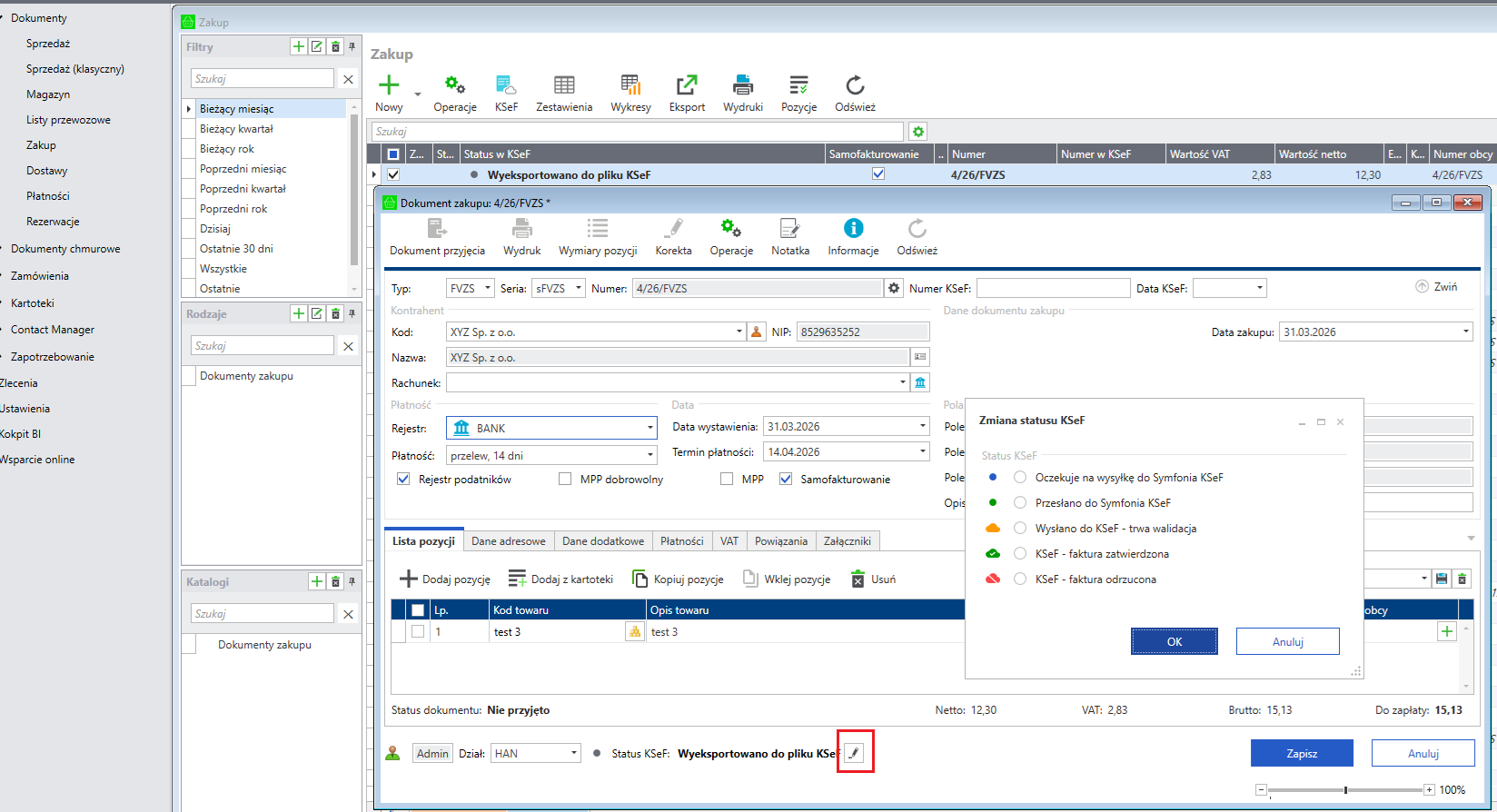This screenshot has height=812, width=1497.
Task: Enable the MPP dobrowolny checkbox
Action: click(565, 479)
